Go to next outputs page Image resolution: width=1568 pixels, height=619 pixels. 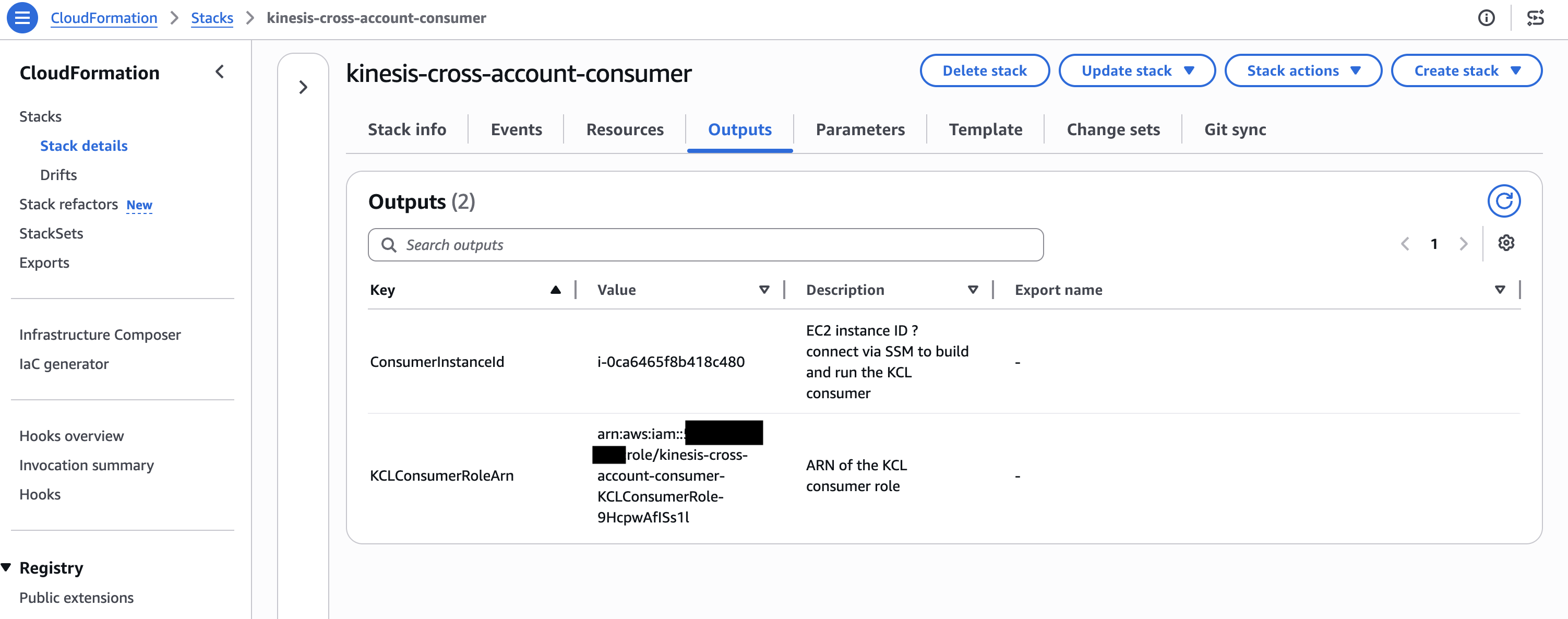click(x=1463, y=244)
